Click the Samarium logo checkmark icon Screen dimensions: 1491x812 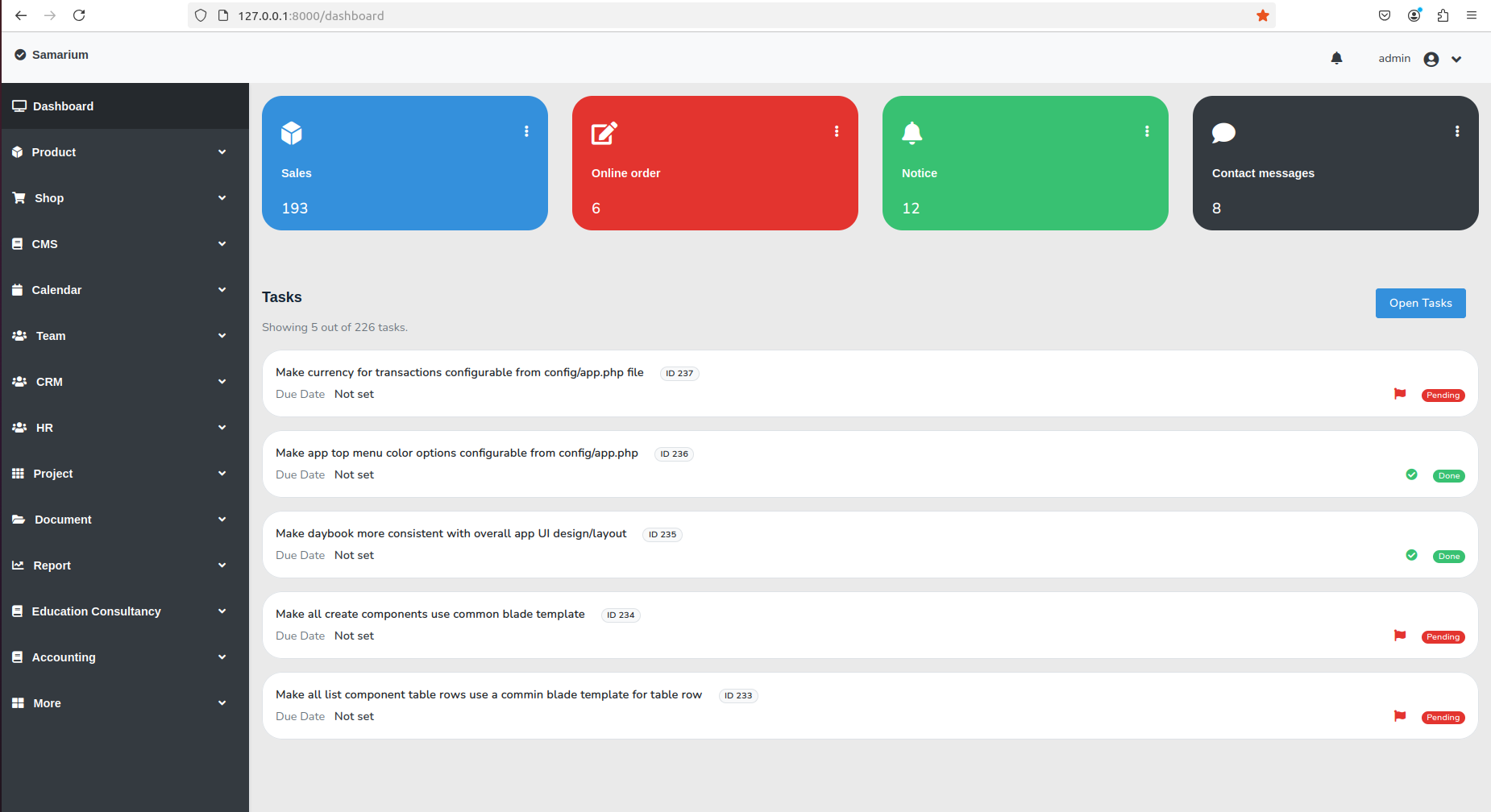pyautogui.click(x=20, y=55)
